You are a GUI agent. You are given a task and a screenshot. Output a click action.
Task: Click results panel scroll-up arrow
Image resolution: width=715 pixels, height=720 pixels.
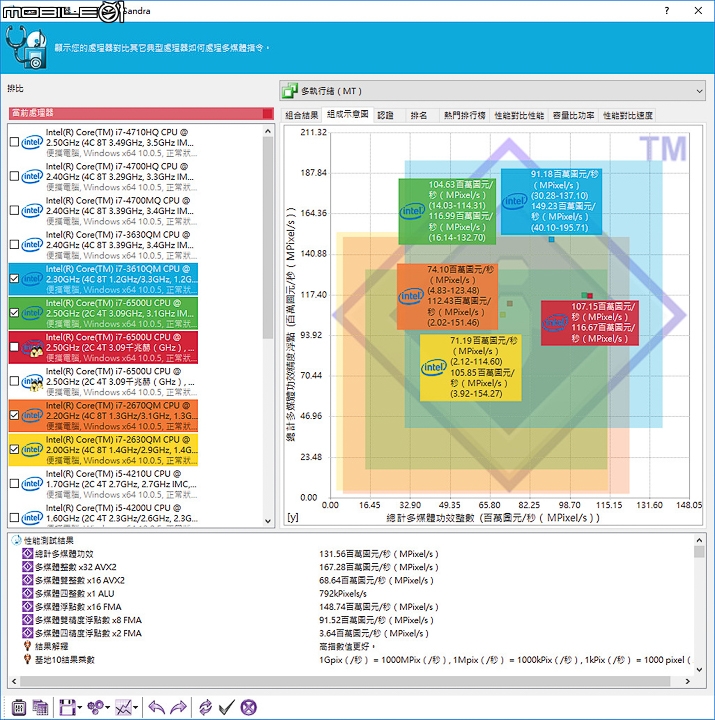[x=699, y=540]
